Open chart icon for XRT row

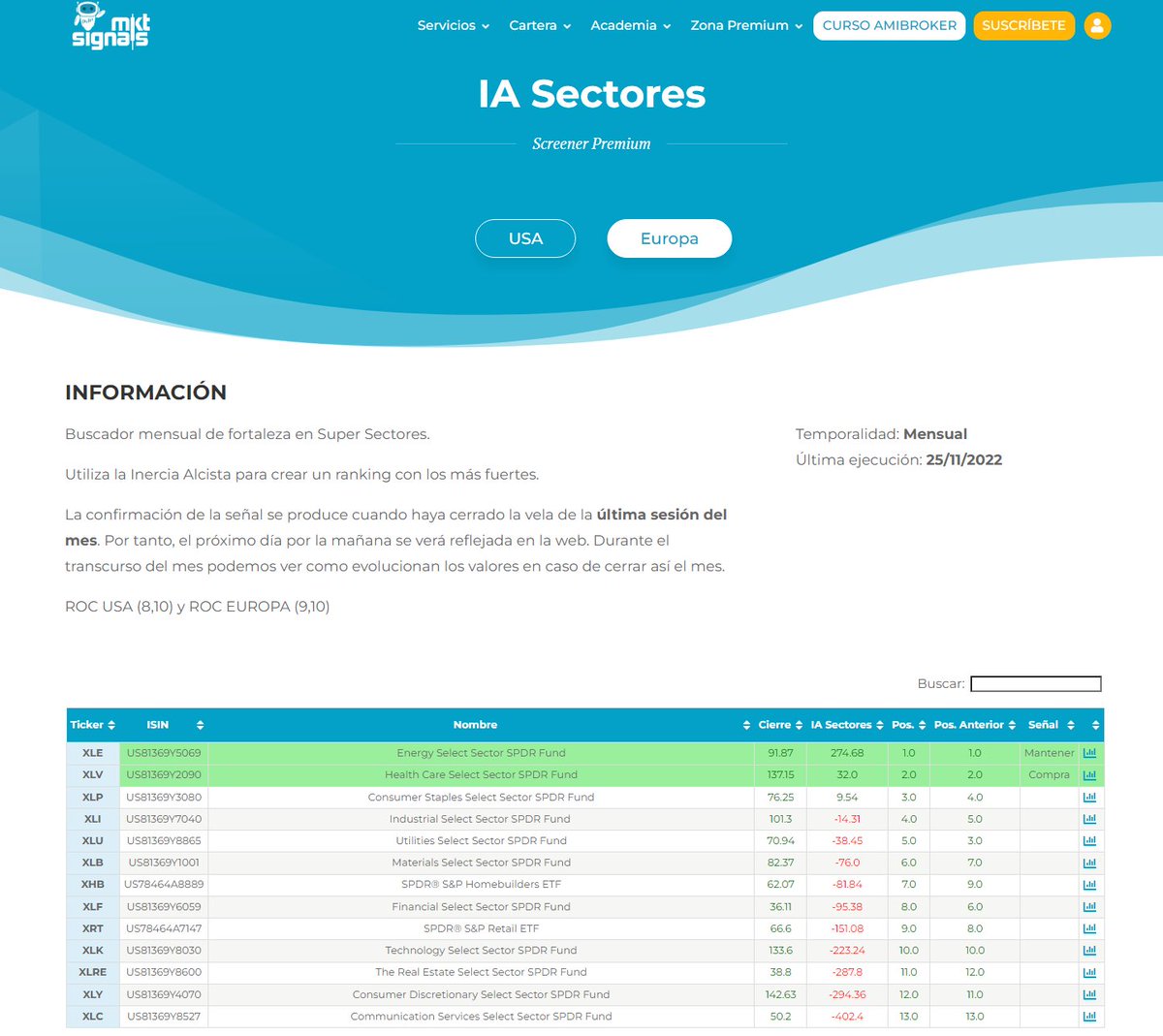coord(1089,928)
